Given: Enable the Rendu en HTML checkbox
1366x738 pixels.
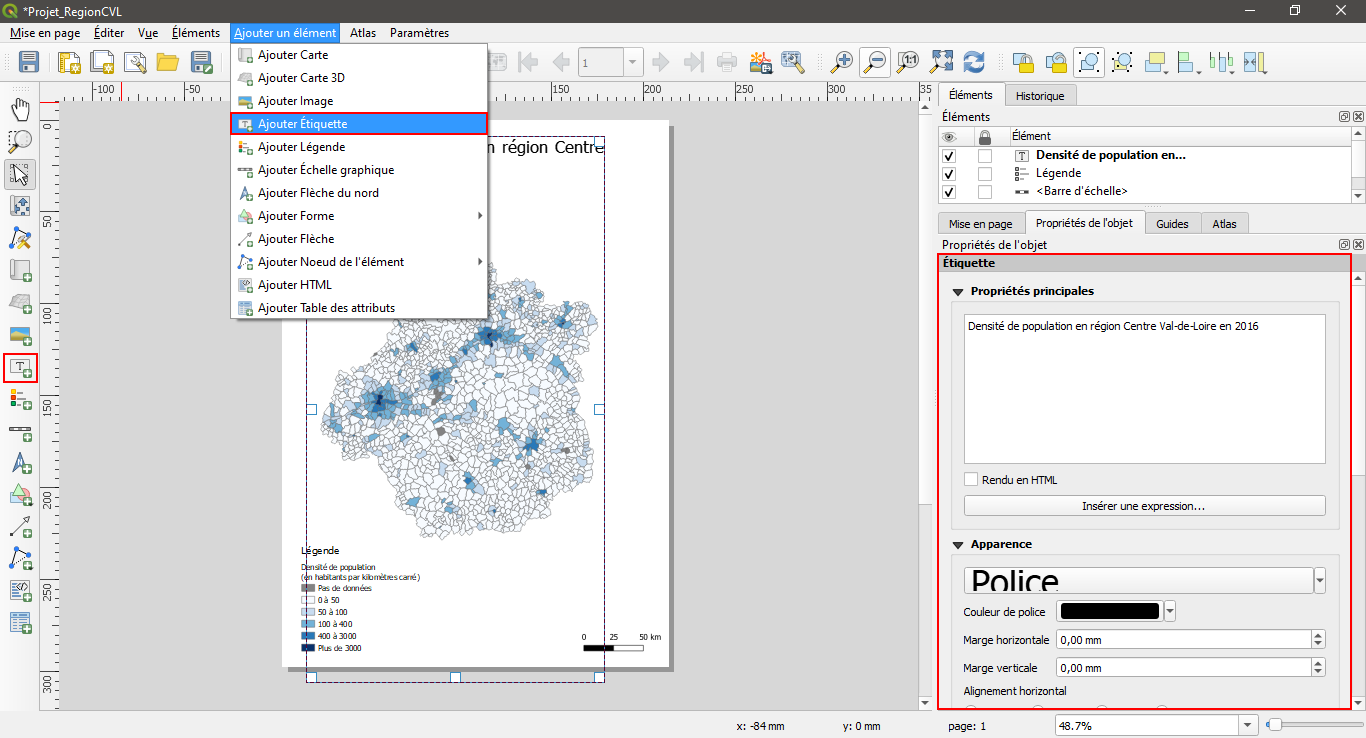Looking at the screenshot, I should pyautogui.click(x=971, y=480).
